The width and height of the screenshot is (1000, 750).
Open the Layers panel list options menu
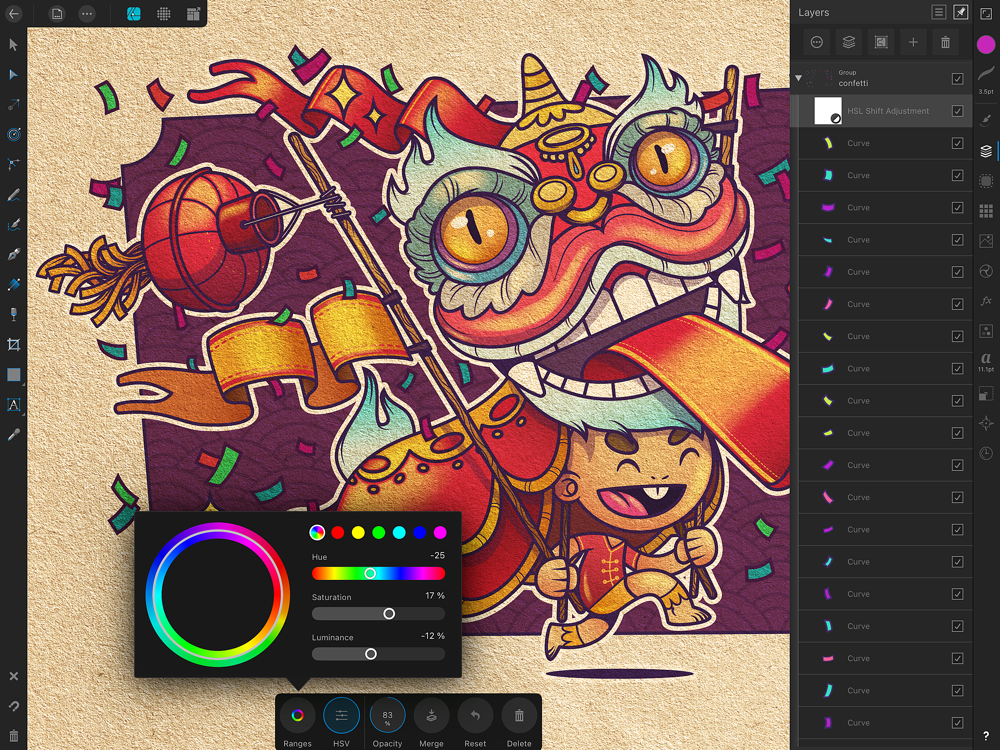(x=938, y=12)
